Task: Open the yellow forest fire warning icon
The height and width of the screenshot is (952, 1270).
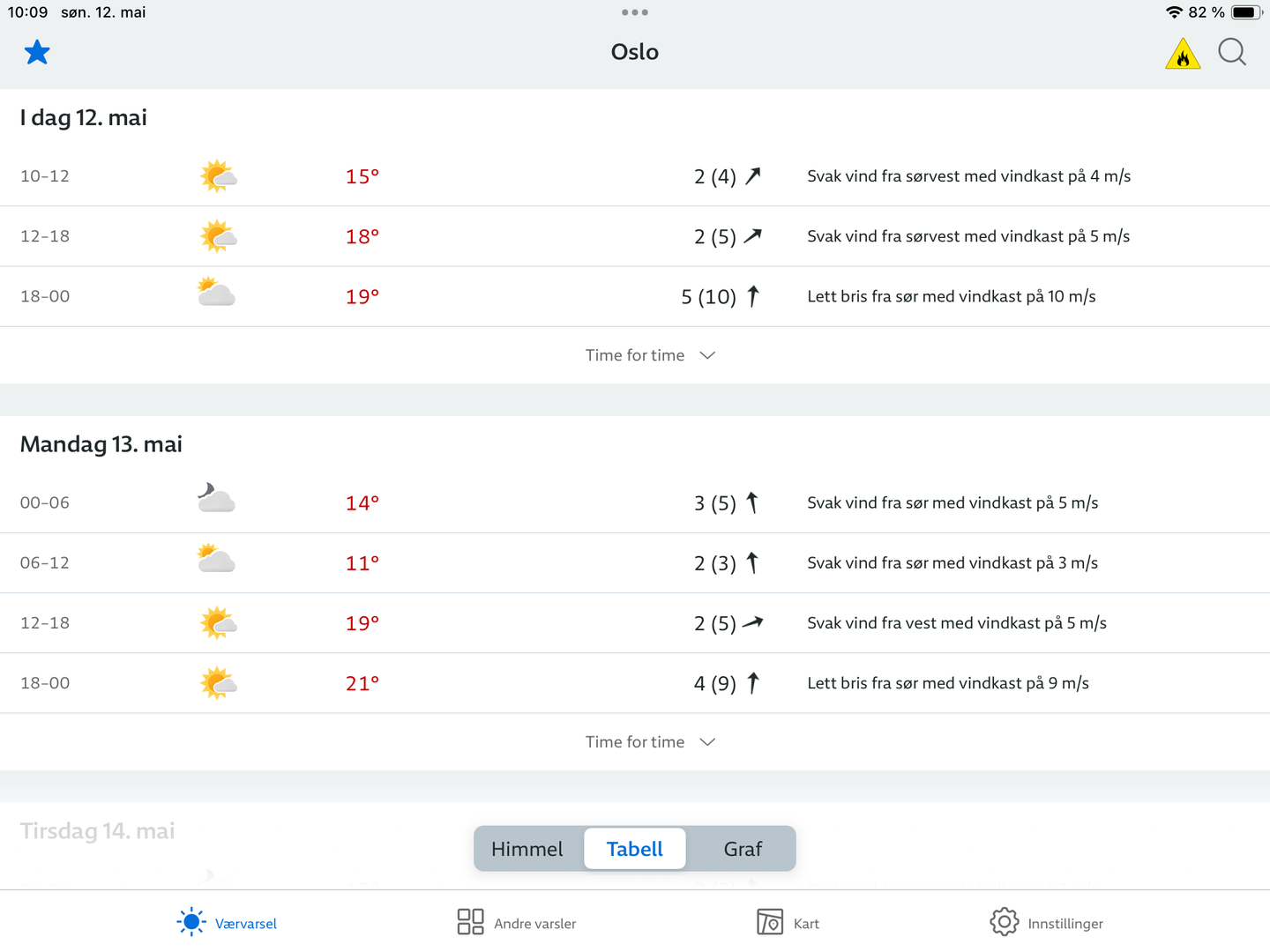Action: (1183, 54)
